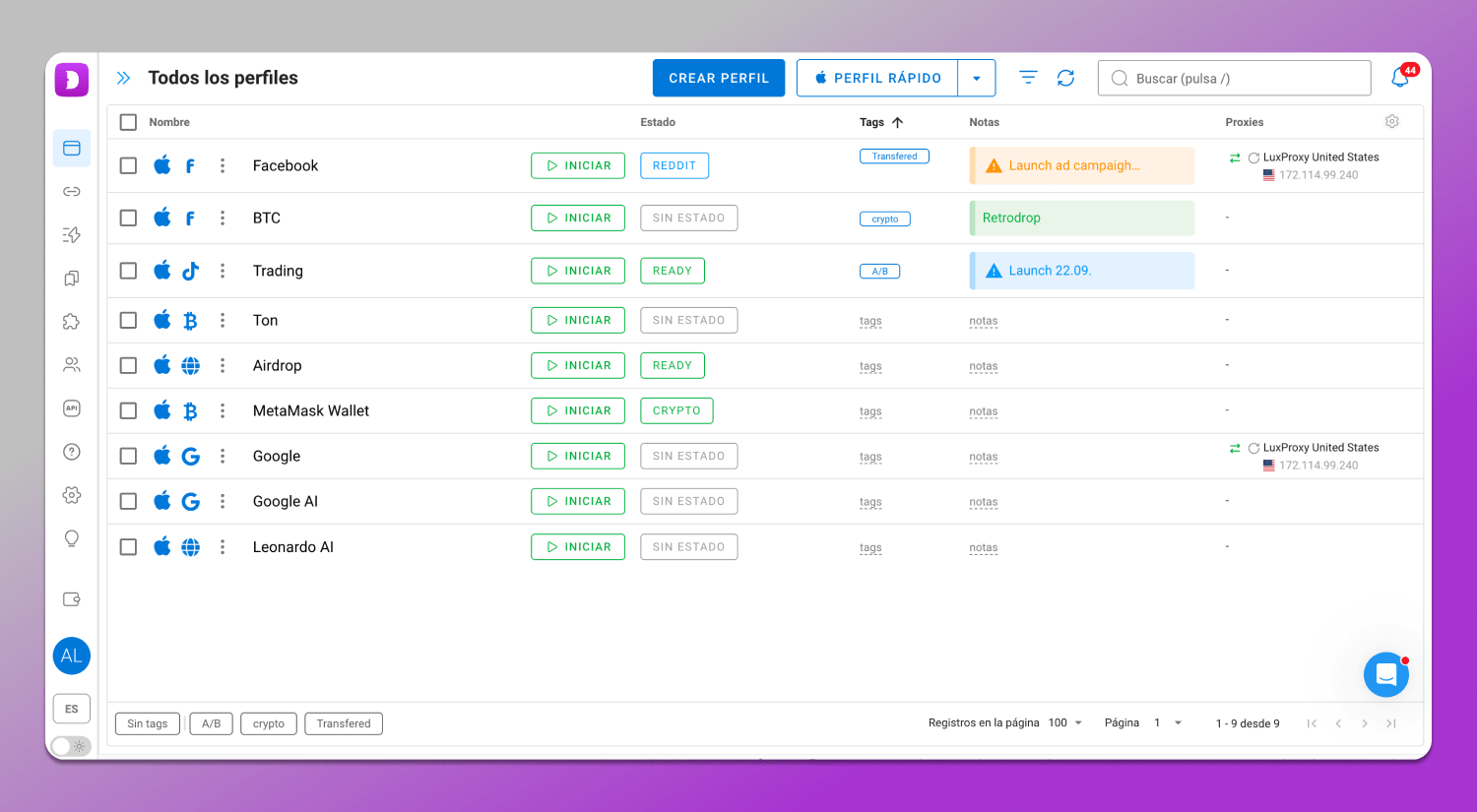Click the Crear Perfil button
The image size is (1477, 812).
pyautogui.click(x=718, y=78)
